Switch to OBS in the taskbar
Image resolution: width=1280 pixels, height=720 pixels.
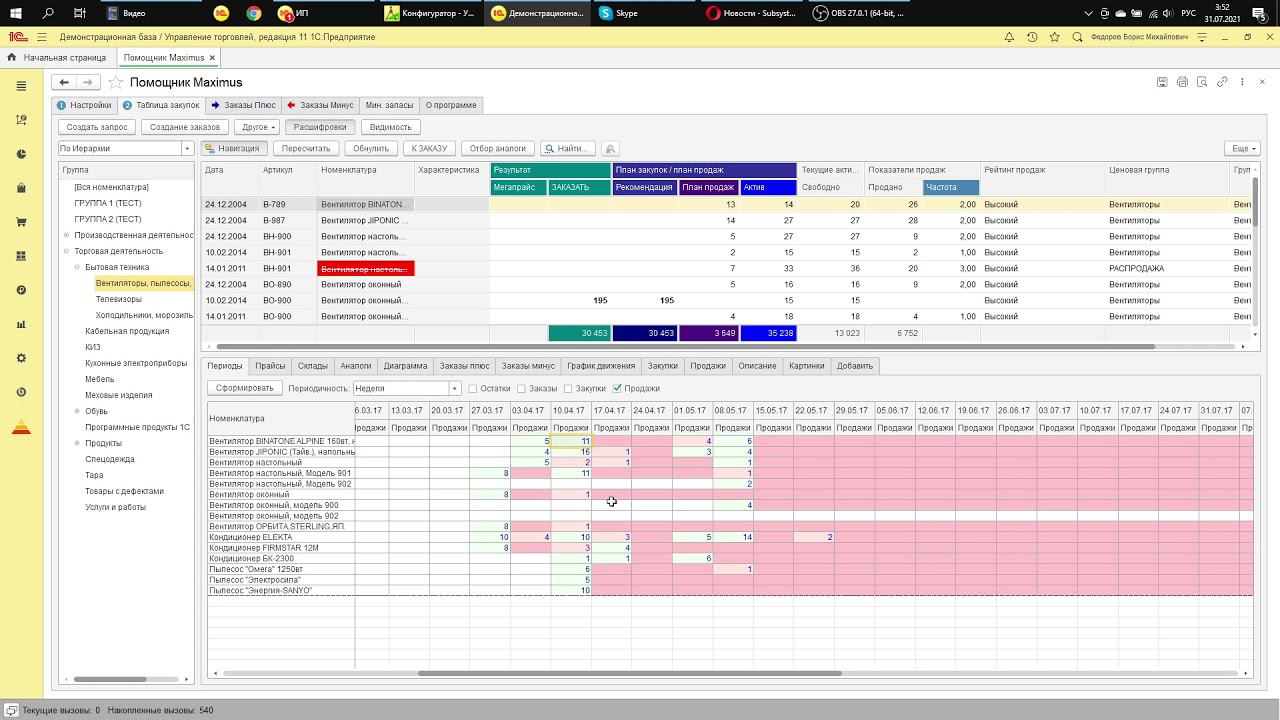[x=860, y=13]
